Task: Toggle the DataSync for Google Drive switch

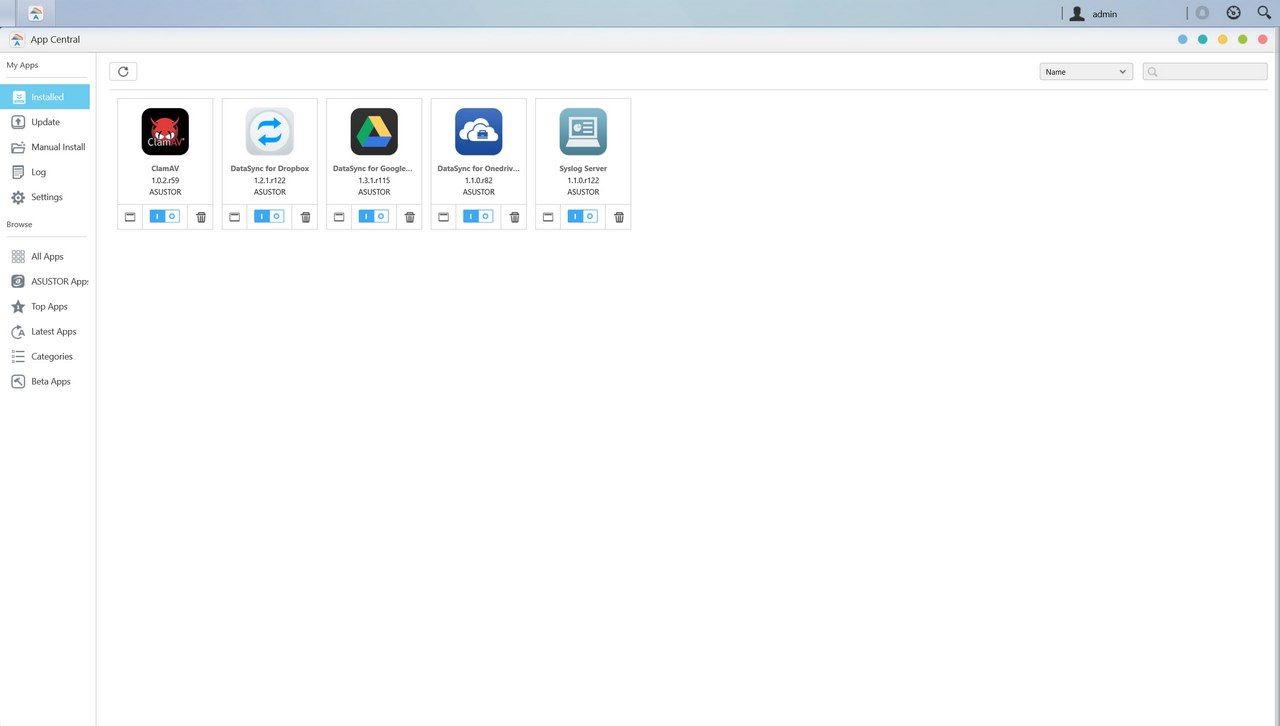Action: 374,216
